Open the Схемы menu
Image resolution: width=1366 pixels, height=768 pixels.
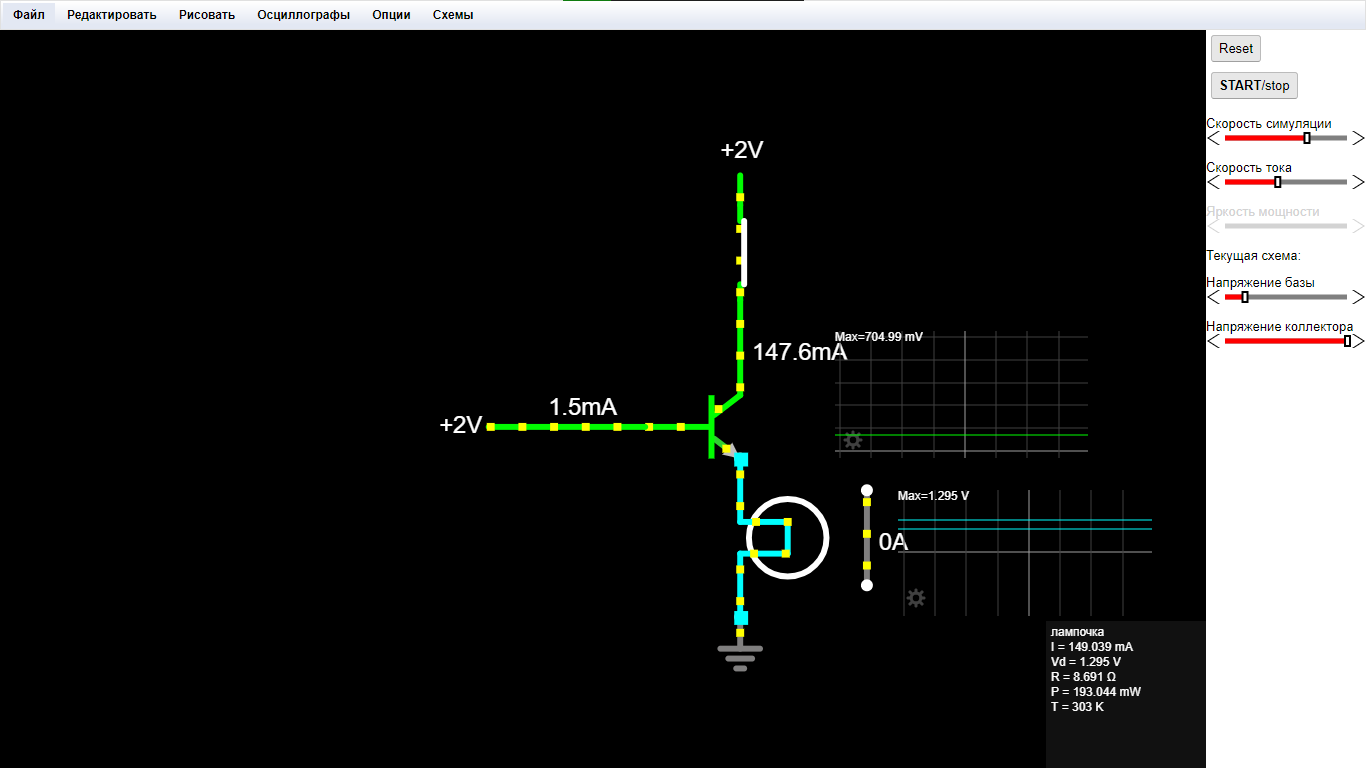(453, 15)
